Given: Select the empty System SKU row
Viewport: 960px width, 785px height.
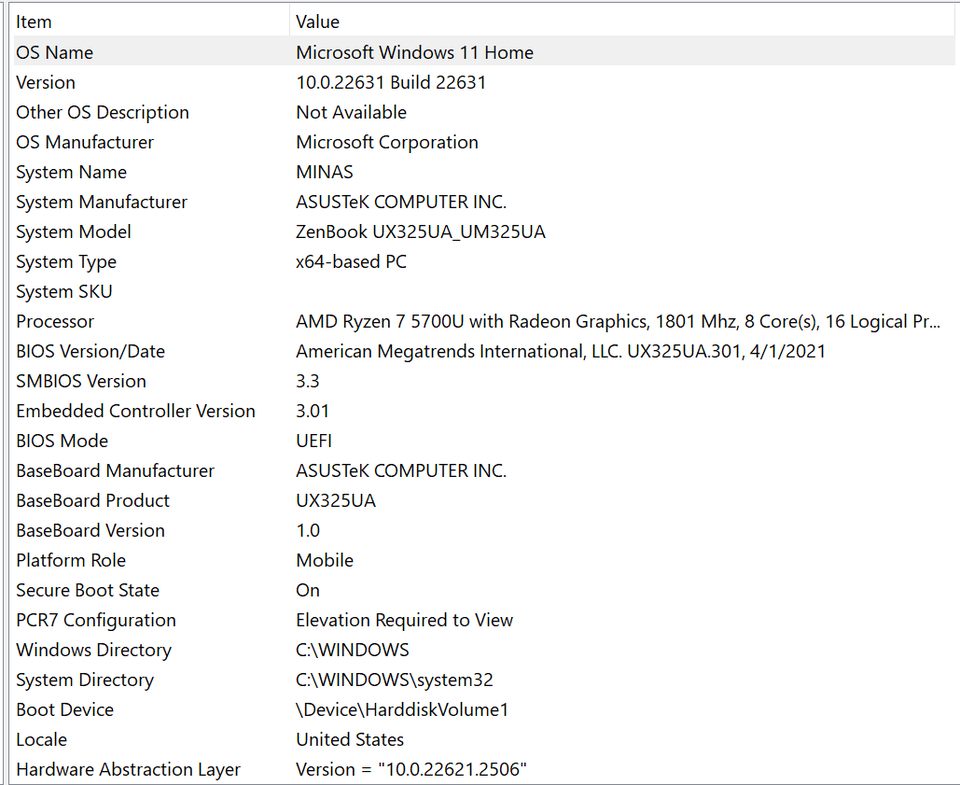Looking at the screenshot, I should click(x=64, y=292).
